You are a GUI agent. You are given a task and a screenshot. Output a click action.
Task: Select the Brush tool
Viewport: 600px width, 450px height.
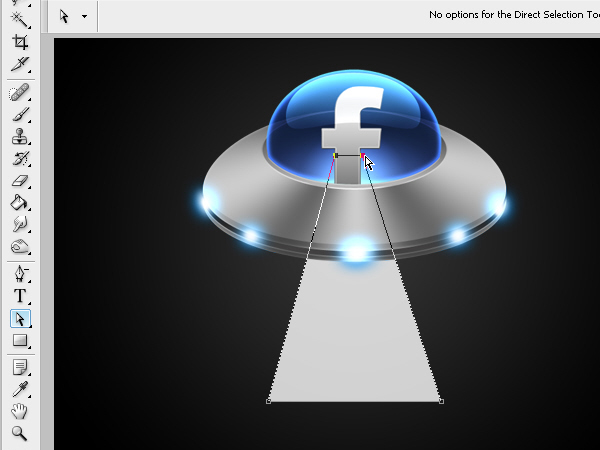pyautogui.click(x=20, y=114)
